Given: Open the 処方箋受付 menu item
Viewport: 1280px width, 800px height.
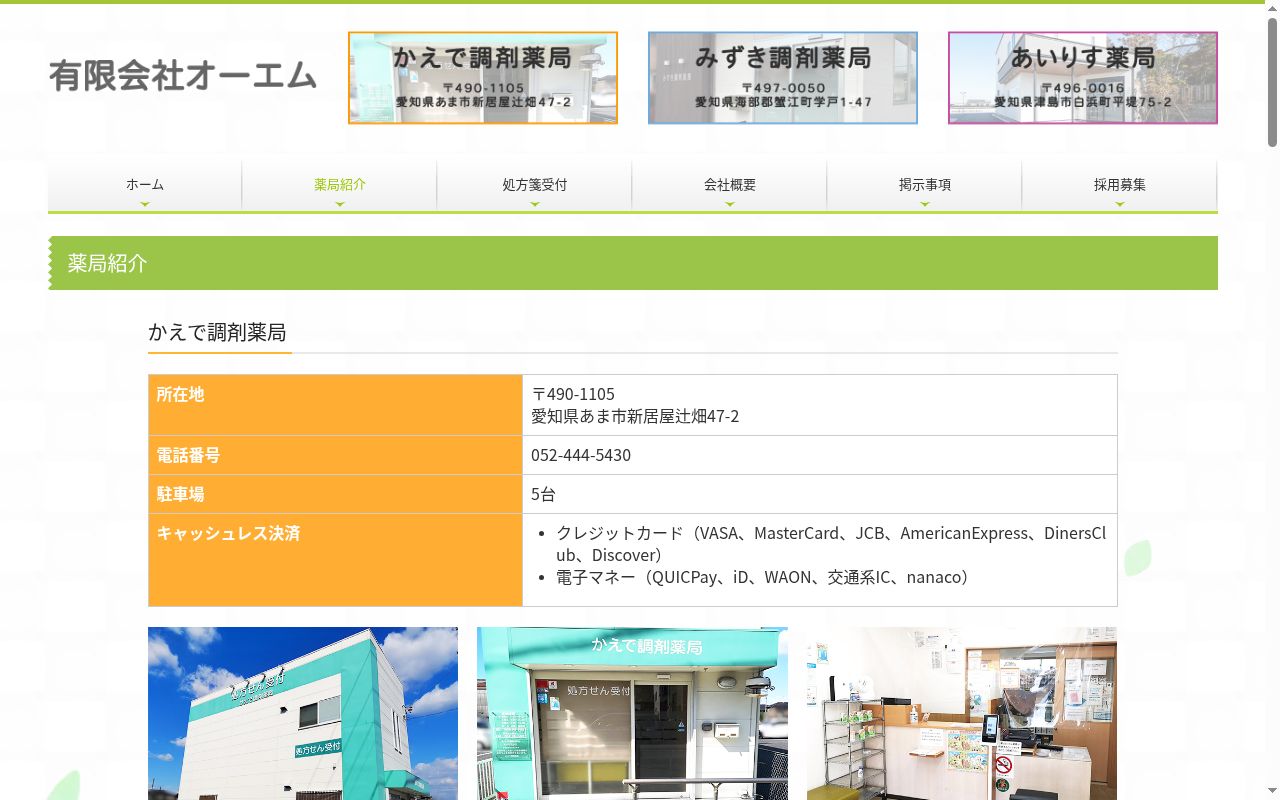Looking at the screenshot, I should click(535, 185).
